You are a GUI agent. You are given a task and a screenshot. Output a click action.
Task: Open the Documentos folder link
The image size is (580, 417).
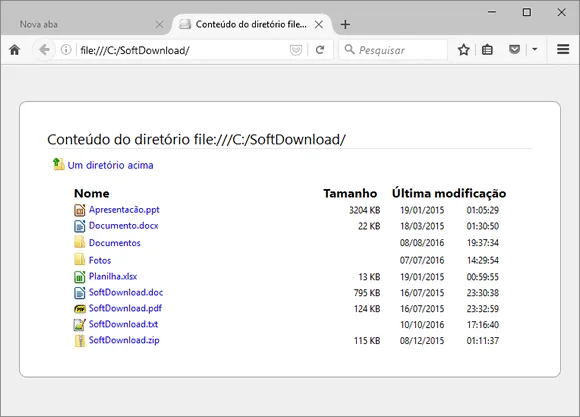pyautogui.click(x=115, y=243)
